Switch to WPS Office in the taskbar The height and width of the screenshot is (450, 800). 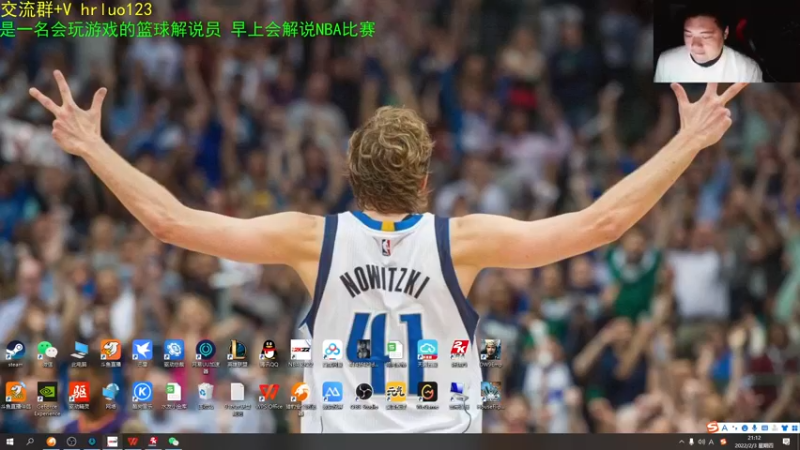(133, 442)
